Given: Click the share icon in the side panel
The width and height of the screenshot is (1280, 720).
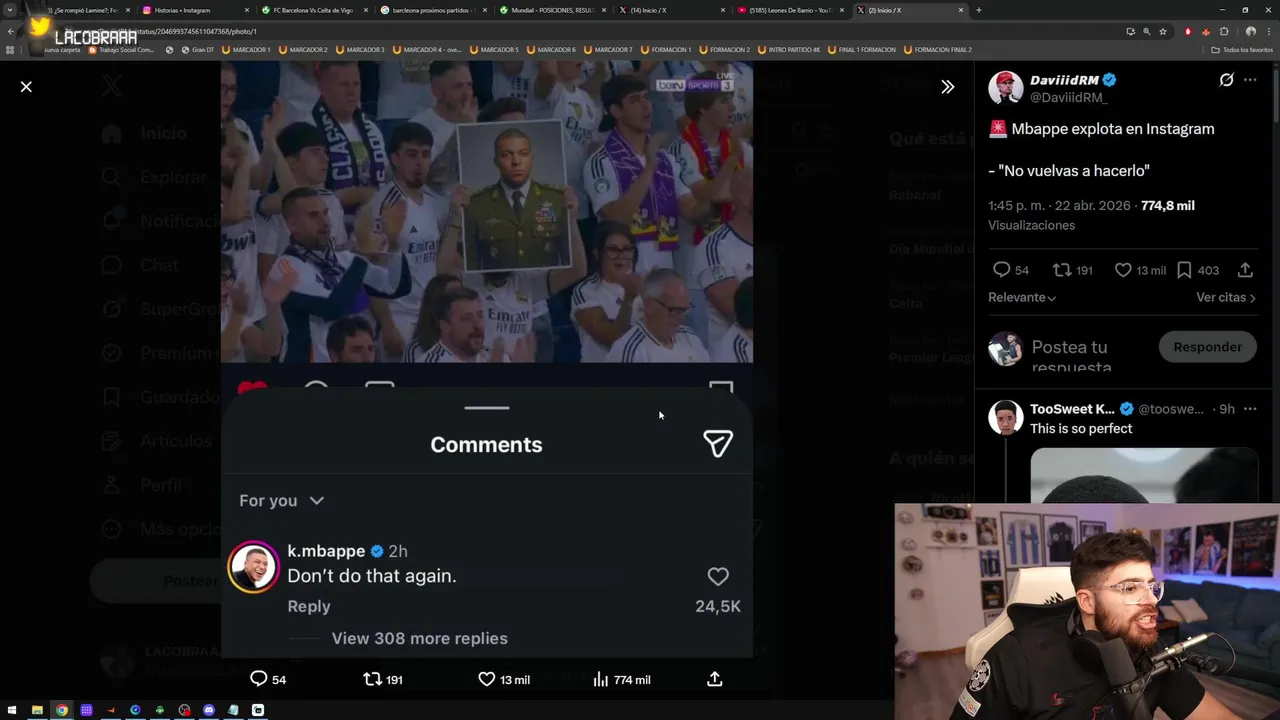Looking at the screenshot, I should [x=1245, y=270].
